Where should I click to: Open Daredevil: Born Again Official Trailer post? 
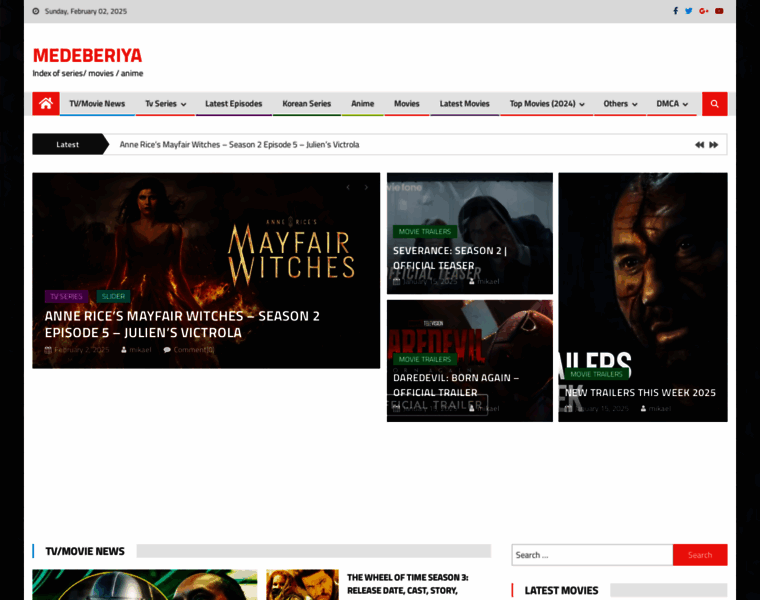pyautogui.click(x=456, y=385)
